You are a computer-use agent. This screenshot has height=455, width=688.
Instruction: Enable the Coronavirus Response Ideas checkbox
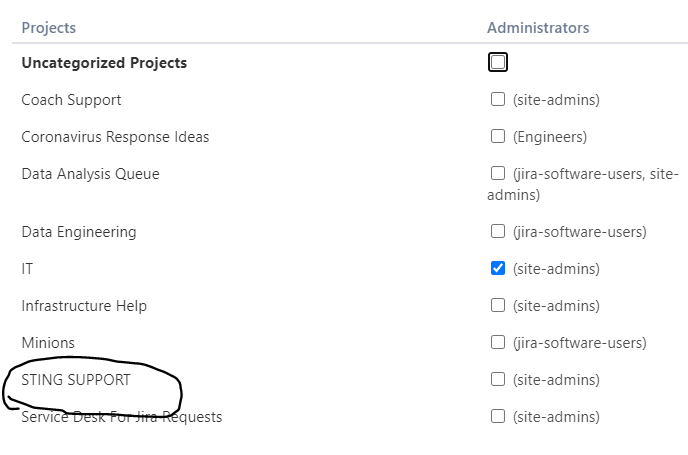498,136
